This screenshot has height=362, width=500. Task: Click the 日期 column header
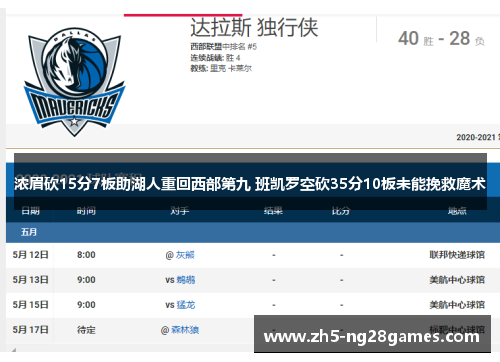click(30, 211)
